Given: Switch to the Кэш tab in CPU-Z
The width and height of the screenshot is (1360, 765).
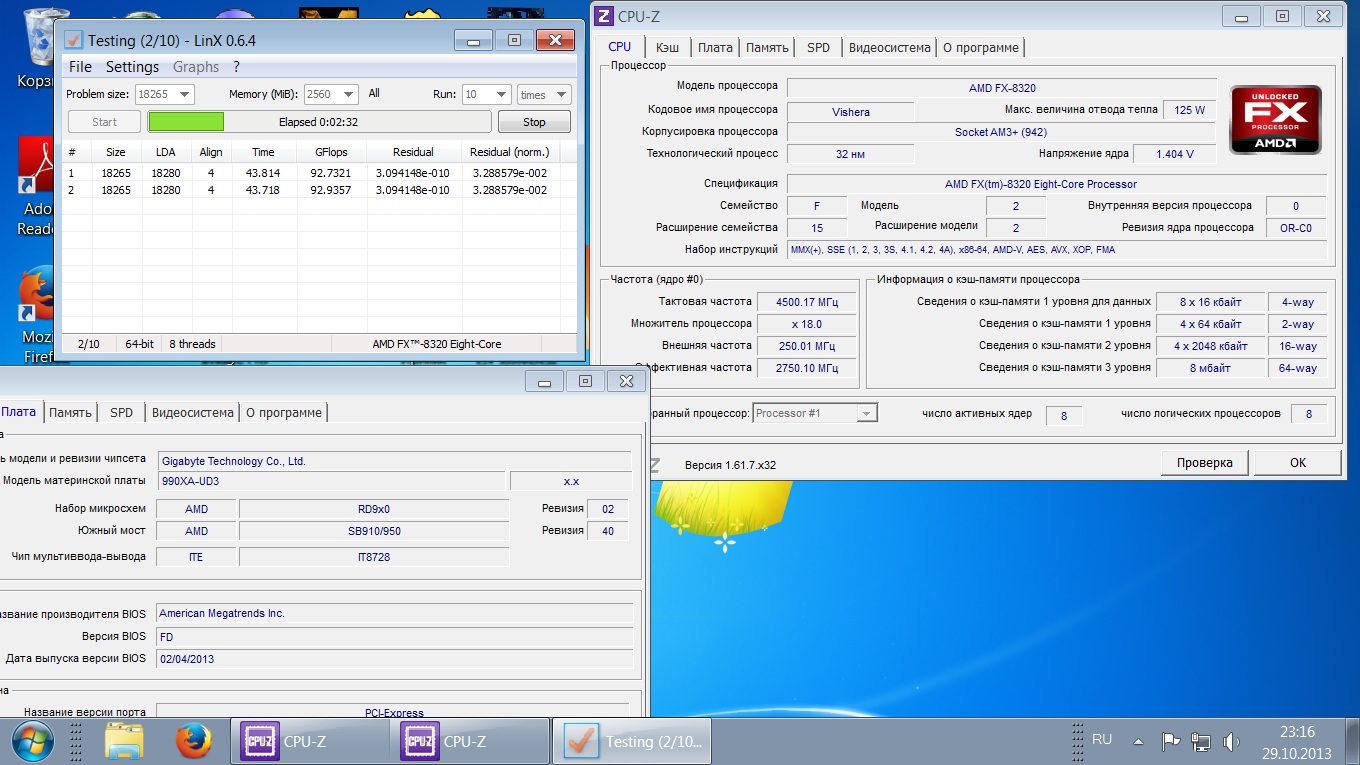Looking at the screenshot, I should coord(667,47).
